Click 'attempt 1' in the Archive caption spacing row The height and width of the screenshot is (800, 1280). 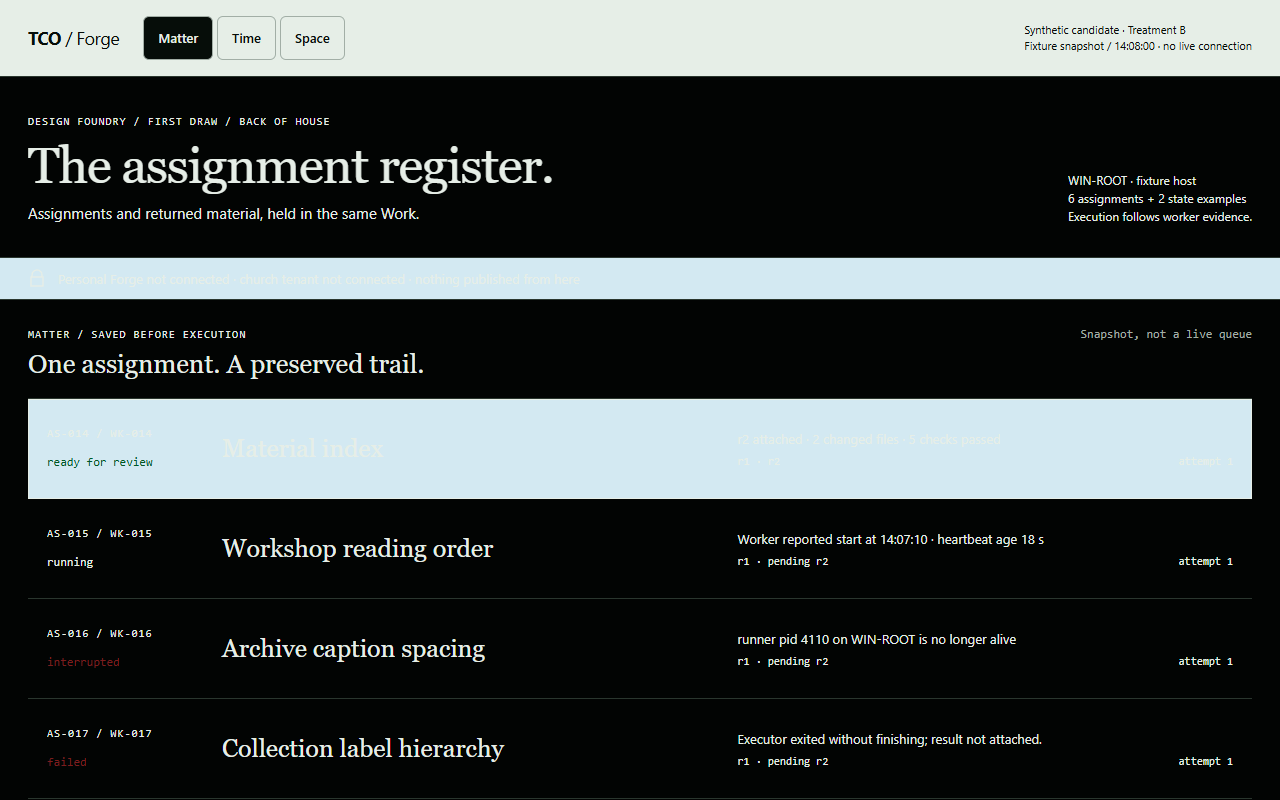tap(1205, 661)
